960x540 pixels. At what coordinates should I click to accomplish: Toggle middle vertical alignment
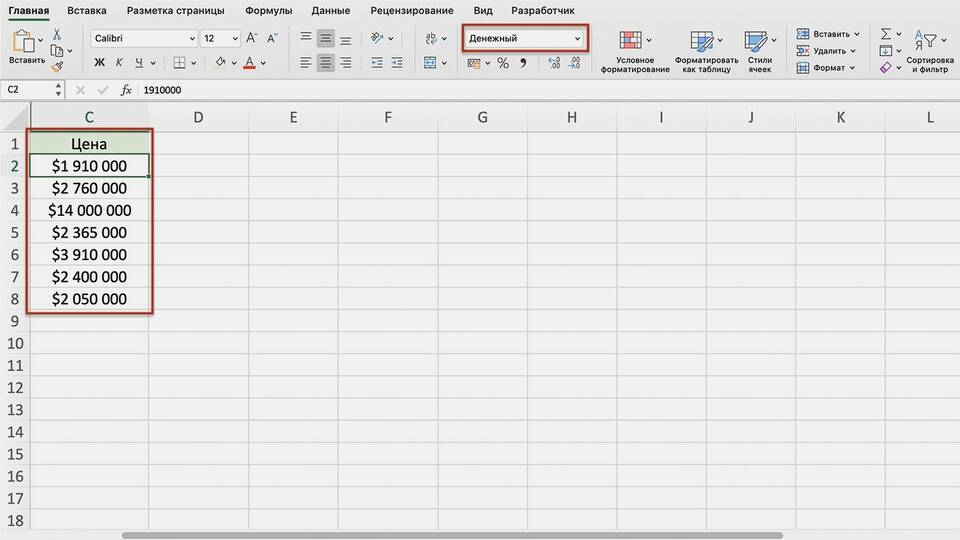(x=326, y=39)
